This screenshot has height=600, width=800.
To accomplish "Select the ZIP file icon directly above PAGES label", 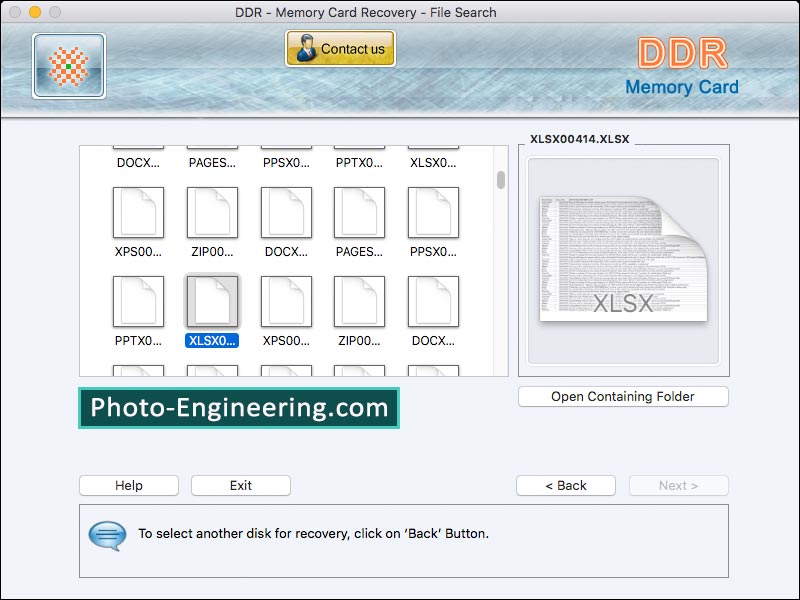I will (212, 213).
